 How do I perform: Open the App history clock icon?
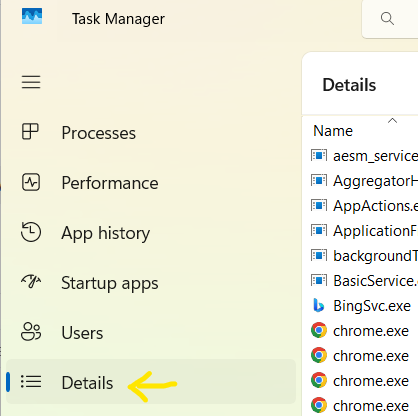31,232
